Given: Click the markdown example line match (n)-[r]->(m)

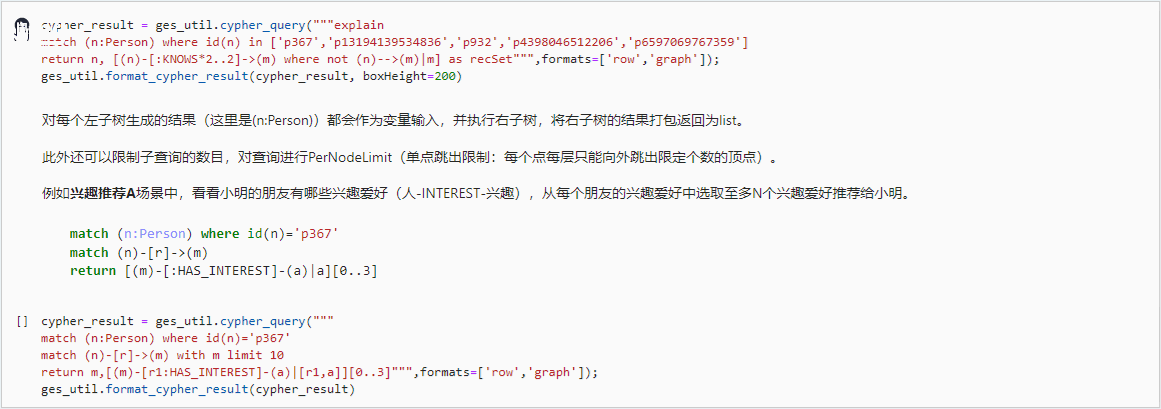Looking at the screenshot, I should [x=138, y=252].
